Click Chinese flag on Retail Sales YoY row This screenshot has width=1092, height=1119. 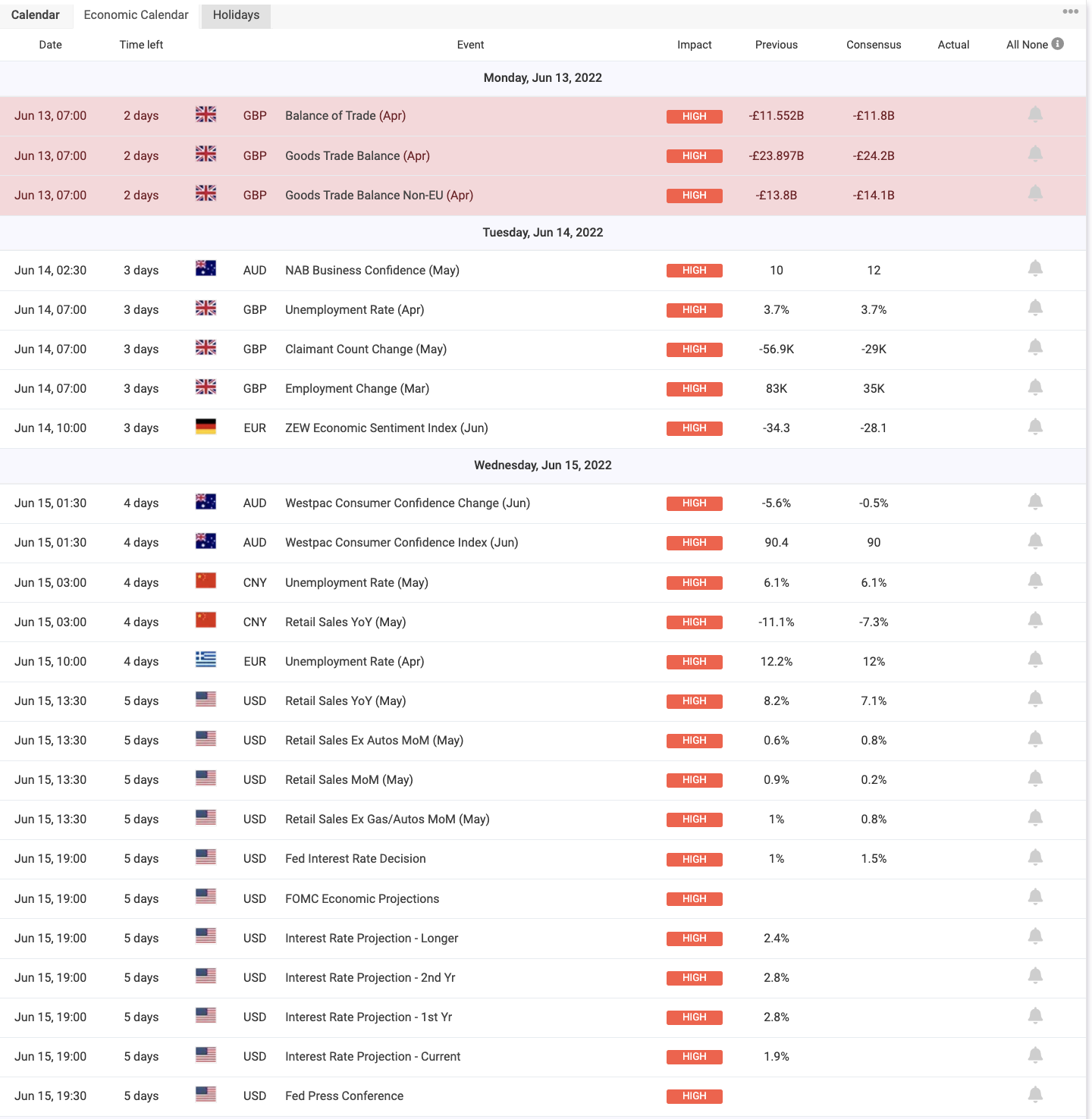click(x=206, y=620)
